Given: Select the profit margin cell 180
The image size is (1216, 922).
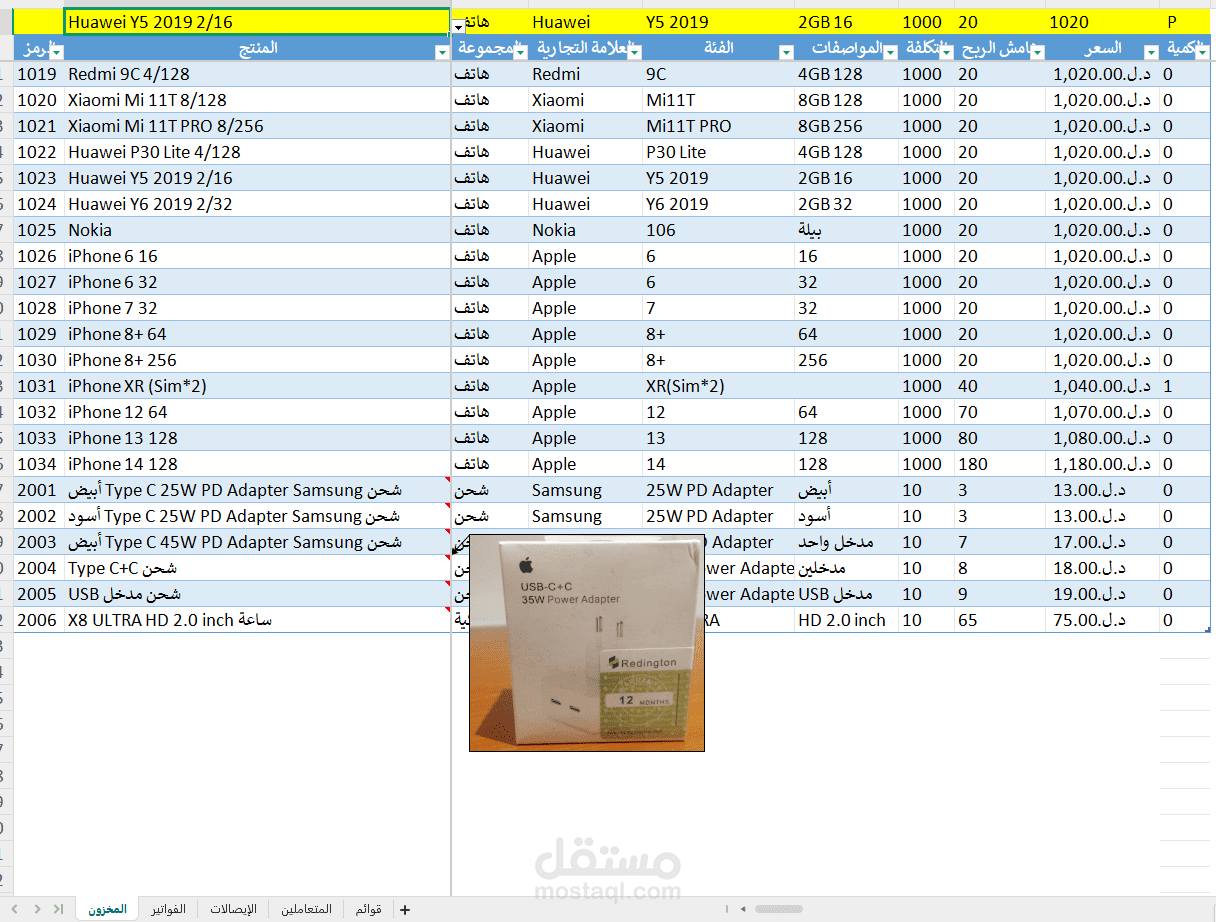Looking at the screenshot, I should click(x=1000, y=464).
